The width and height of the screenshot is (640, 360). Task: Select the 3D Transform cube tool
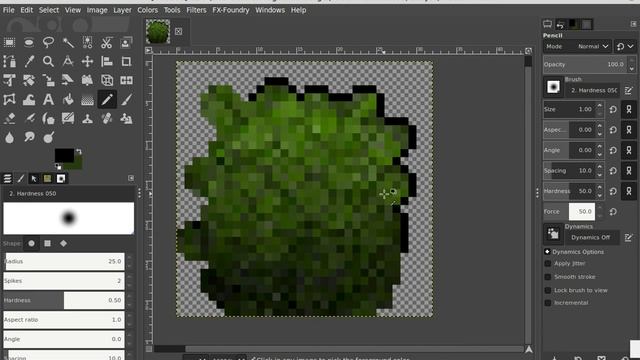[107, 80]
